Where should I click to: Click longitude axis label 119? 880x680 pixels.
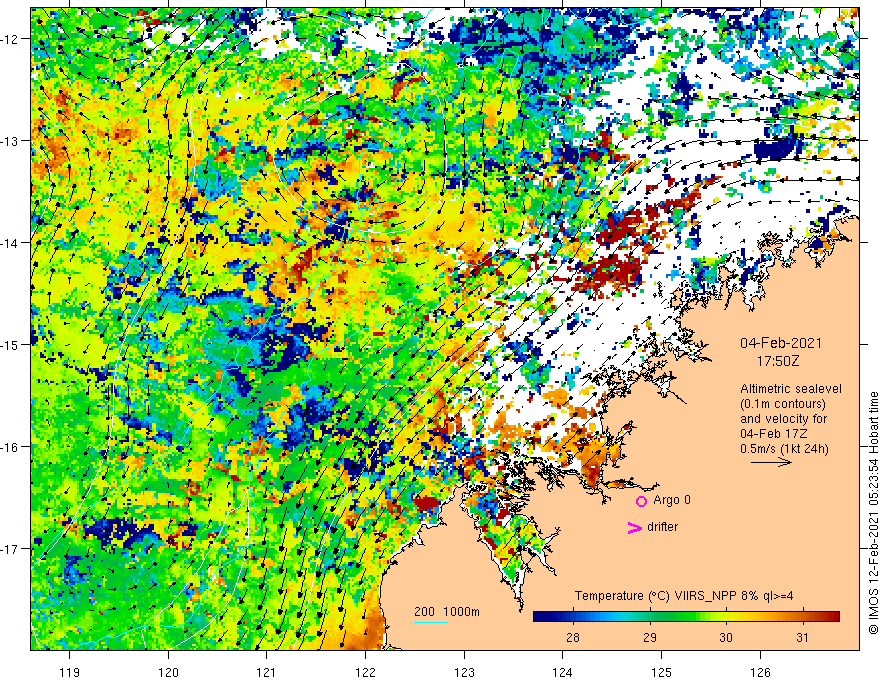point(70,672)
